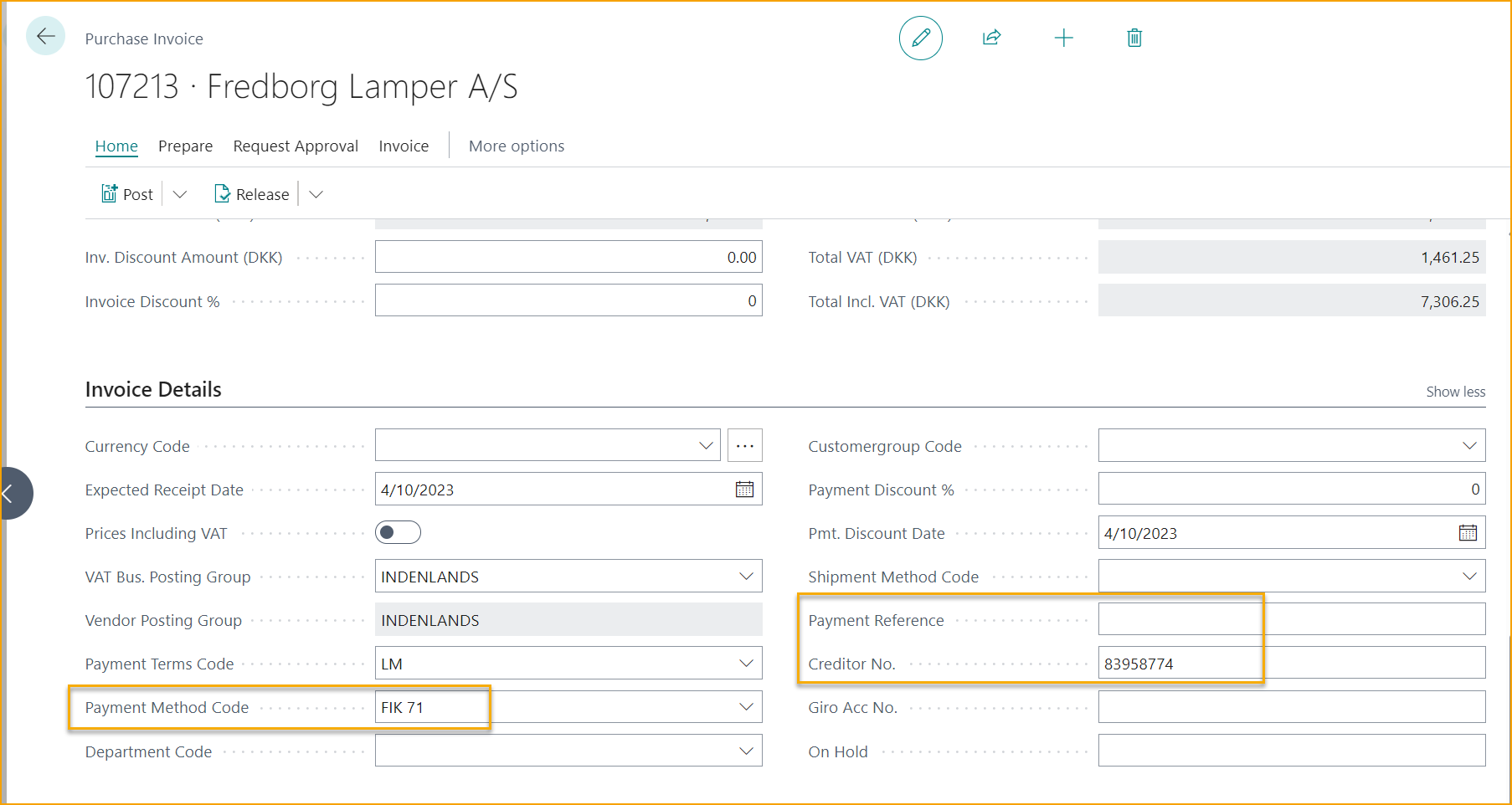The image size is (1512, 805).
Task: Click the Creditor No. field
Action: 1292,663
